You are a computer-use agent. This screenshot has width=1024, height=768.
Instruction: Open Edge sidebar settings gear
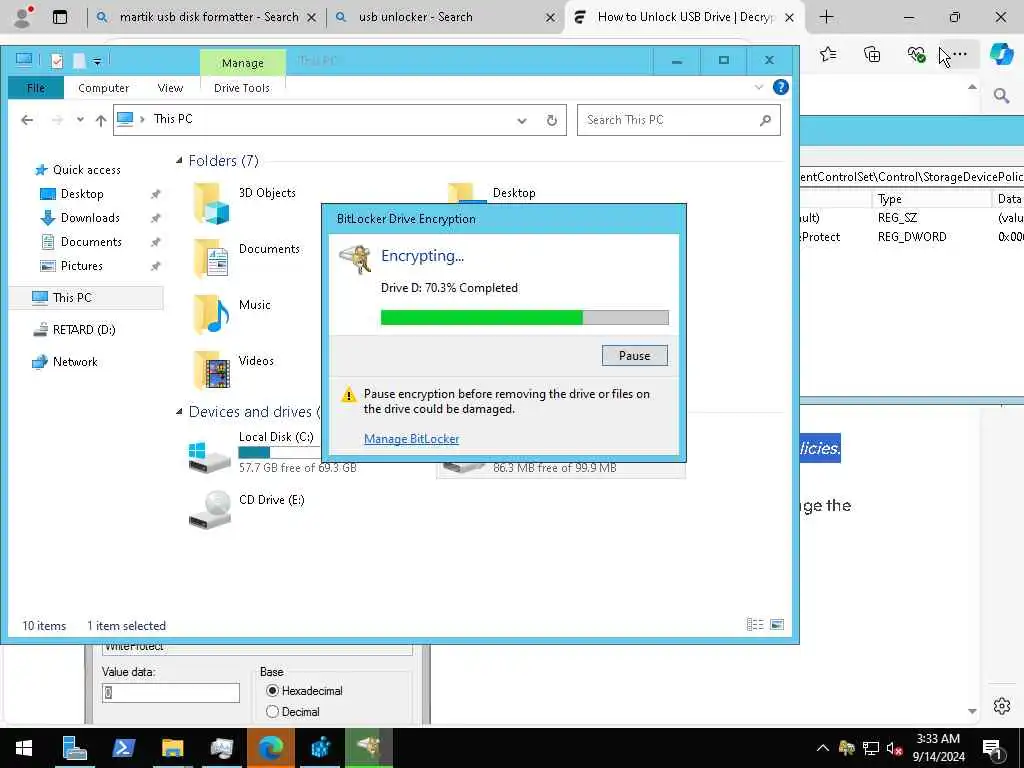click(x=1002, y=706)
